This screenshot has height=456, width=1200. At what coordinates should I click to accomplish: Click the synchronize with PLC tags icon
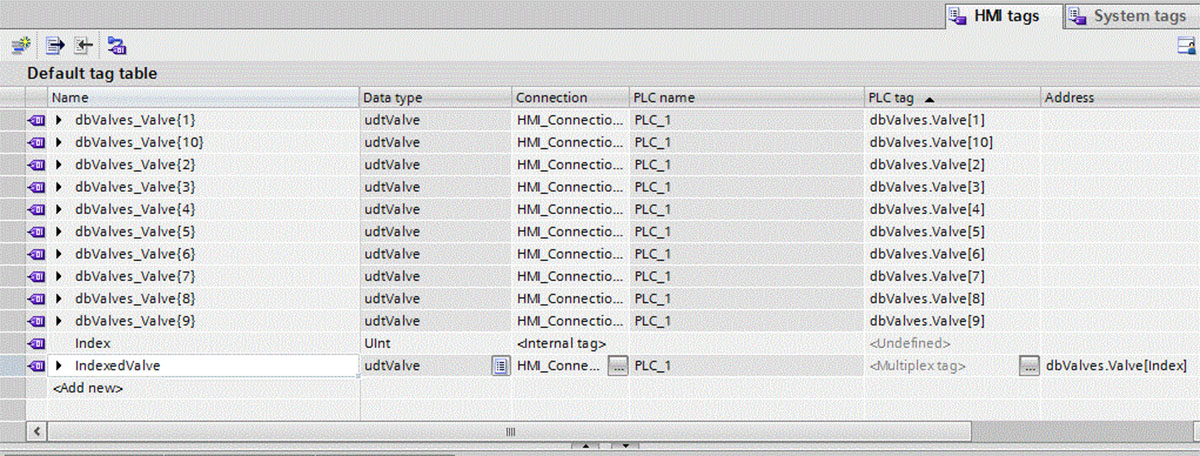116,45
